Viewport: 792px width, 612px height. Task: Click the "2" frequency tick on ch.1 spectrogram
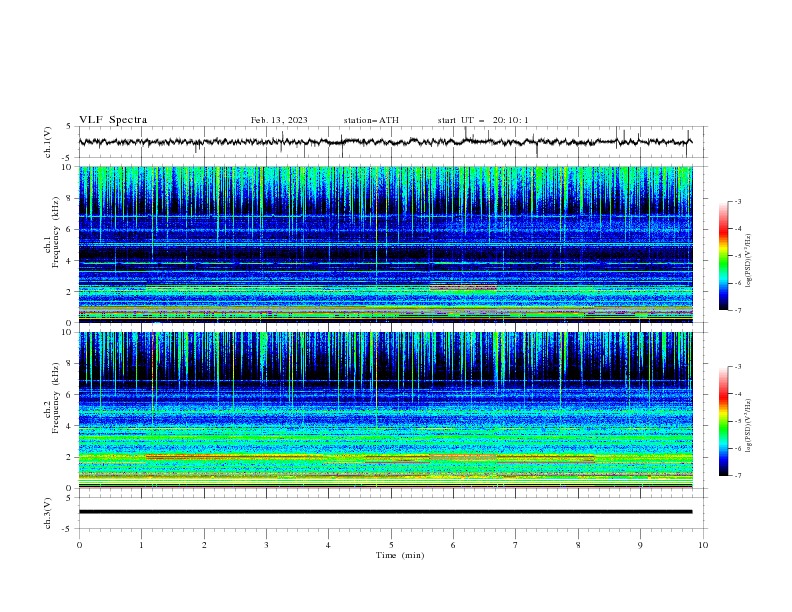(x=70, y=291)
